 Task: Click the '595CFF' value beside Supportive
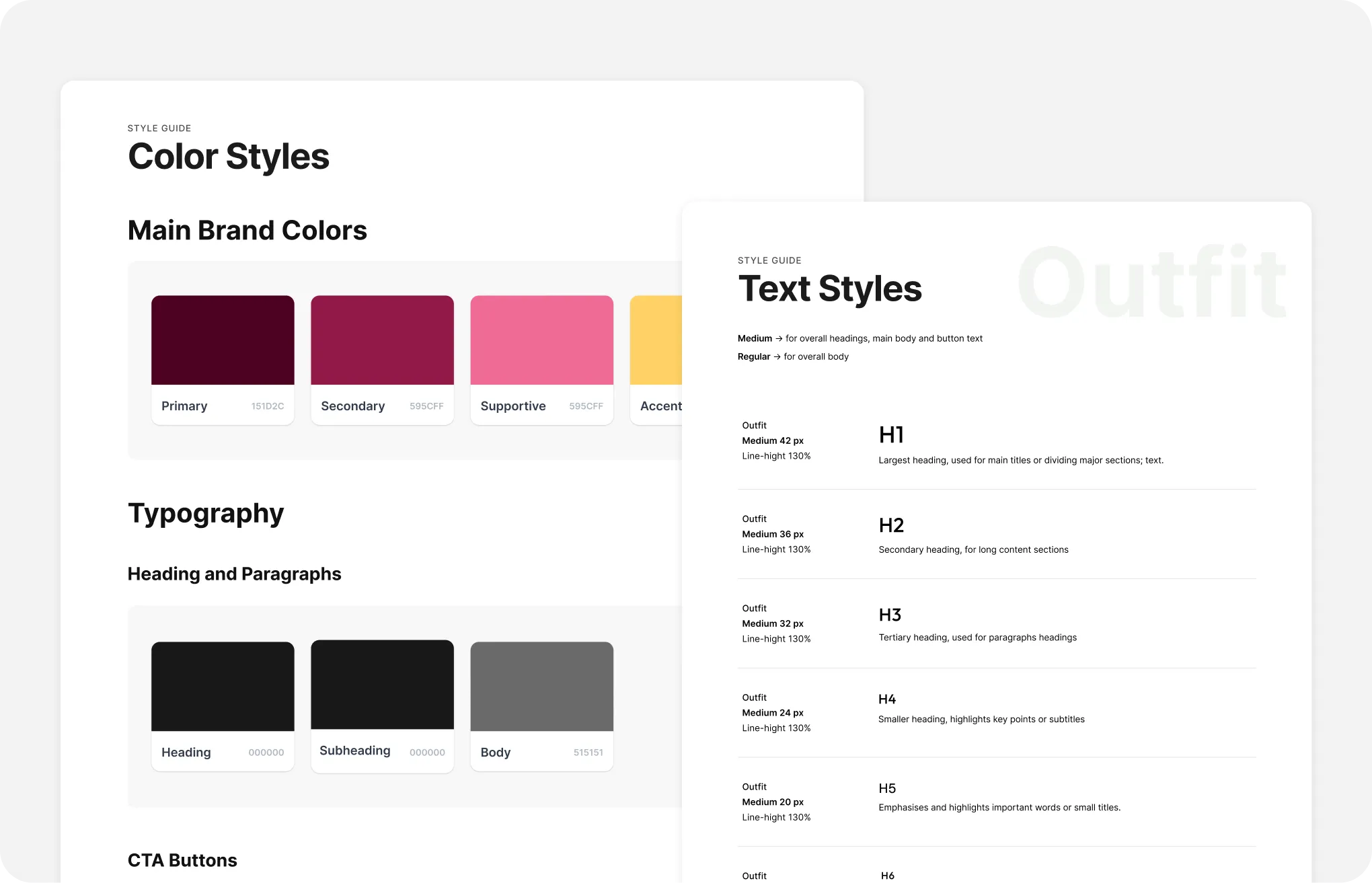[x=586, y=406]
